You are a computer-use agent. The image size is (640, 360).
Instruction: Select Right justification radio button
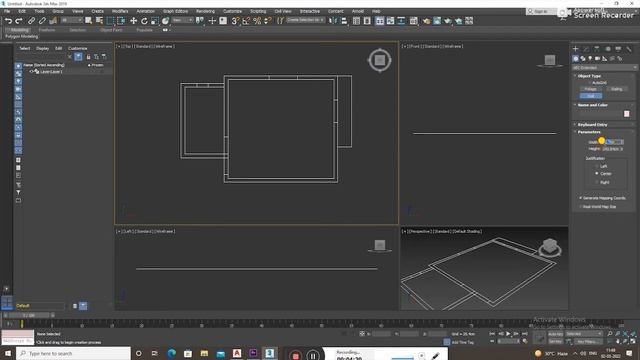point(597,182)
